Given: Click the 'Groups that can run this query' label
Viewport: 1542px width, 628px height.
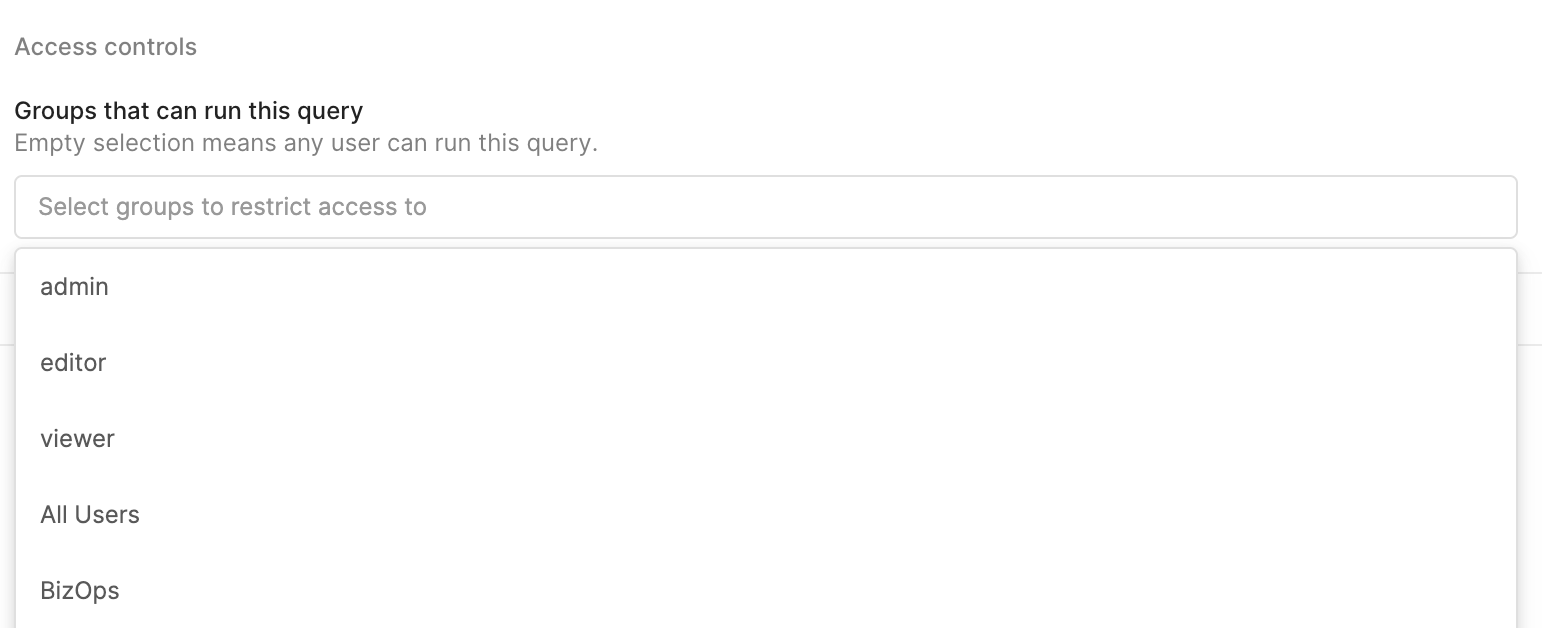Looking at the screenshot, I should (x=189, y=110).
